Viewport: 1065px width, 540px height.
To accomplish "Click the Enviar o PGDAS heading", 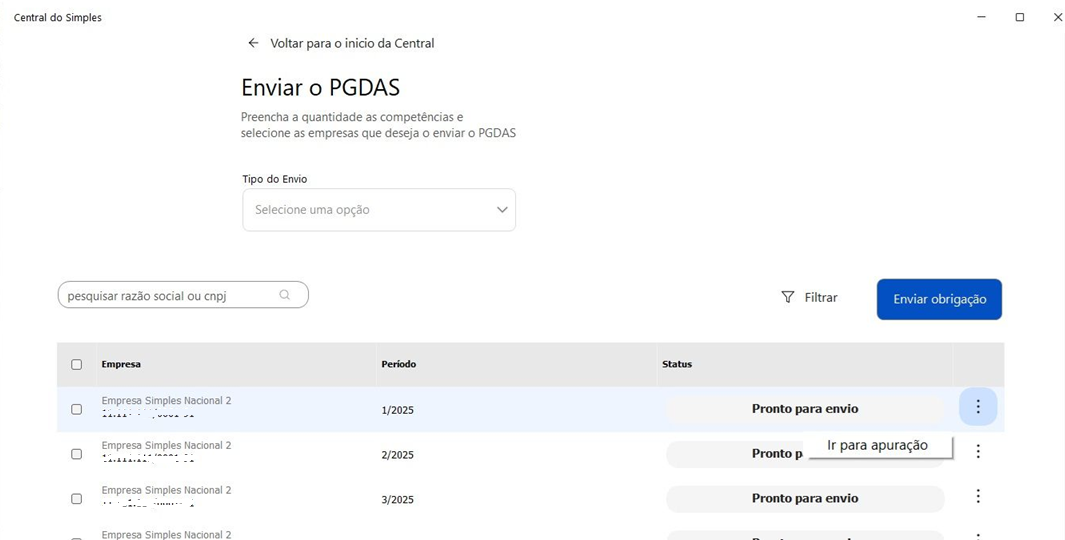I will tap(321, 88).
